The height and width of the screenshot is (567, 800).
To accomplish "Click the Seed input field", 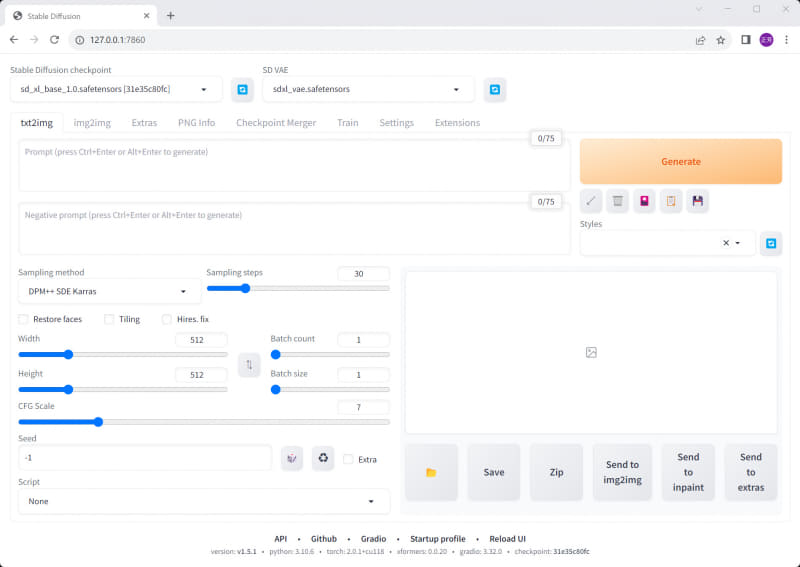I will point(145,458).
